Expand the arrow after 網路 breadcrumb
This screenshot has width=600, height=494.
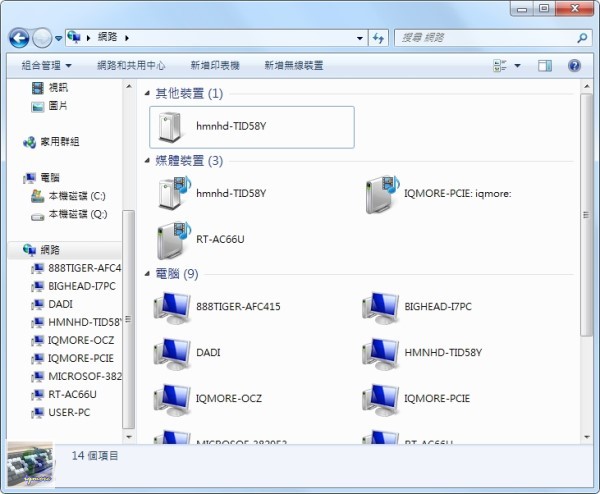[127, 38]
